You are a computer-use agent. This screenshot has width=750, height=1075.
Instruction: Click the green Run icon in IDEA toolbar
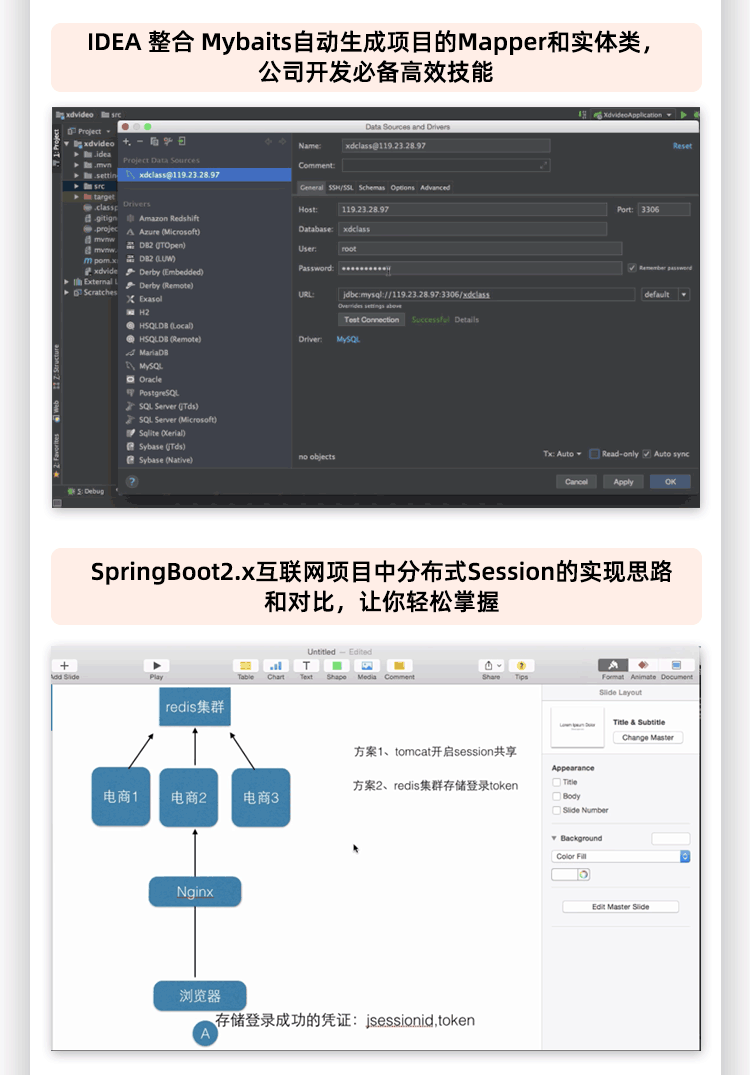click(684, 114)
